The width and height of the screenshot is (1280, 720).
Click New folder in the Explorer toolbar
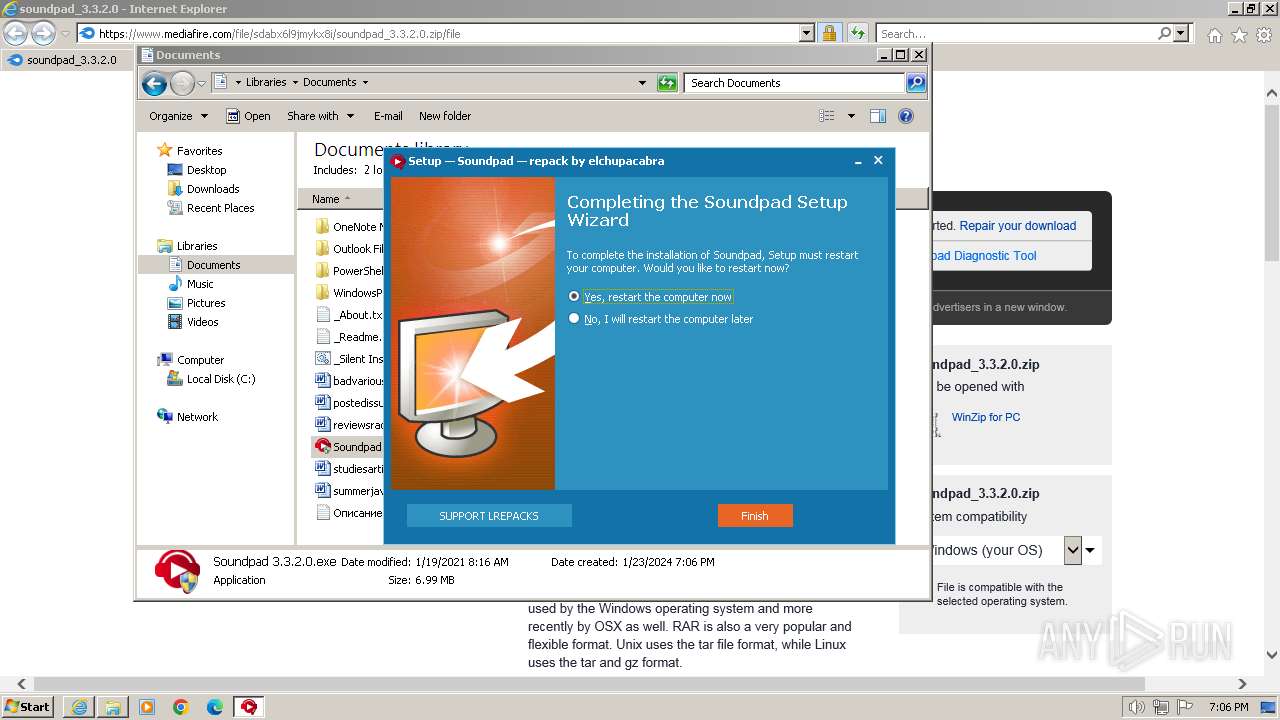[x=445, y=116]
